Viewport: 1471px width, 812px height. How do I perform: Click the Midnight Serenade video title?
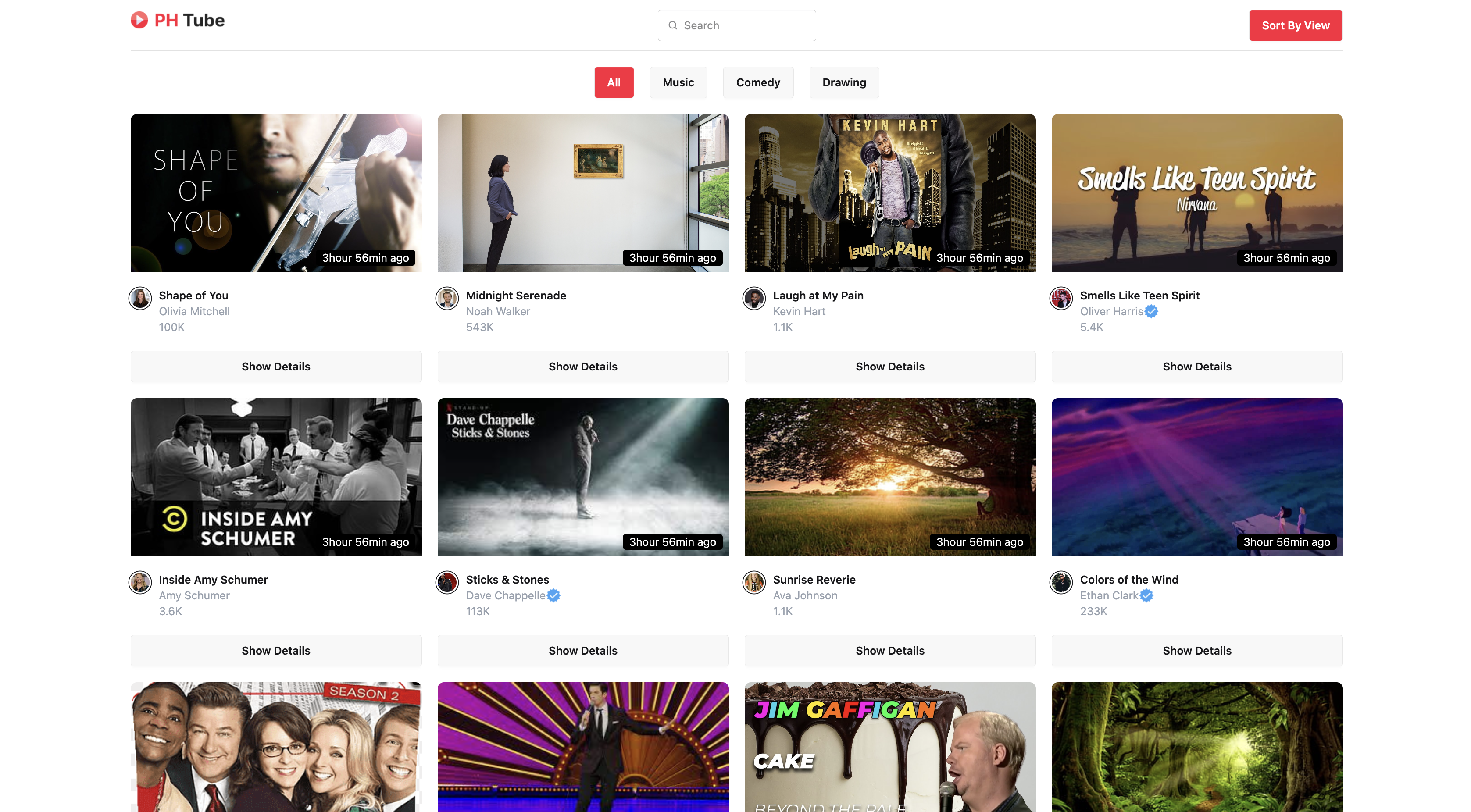tap(516, 296)
